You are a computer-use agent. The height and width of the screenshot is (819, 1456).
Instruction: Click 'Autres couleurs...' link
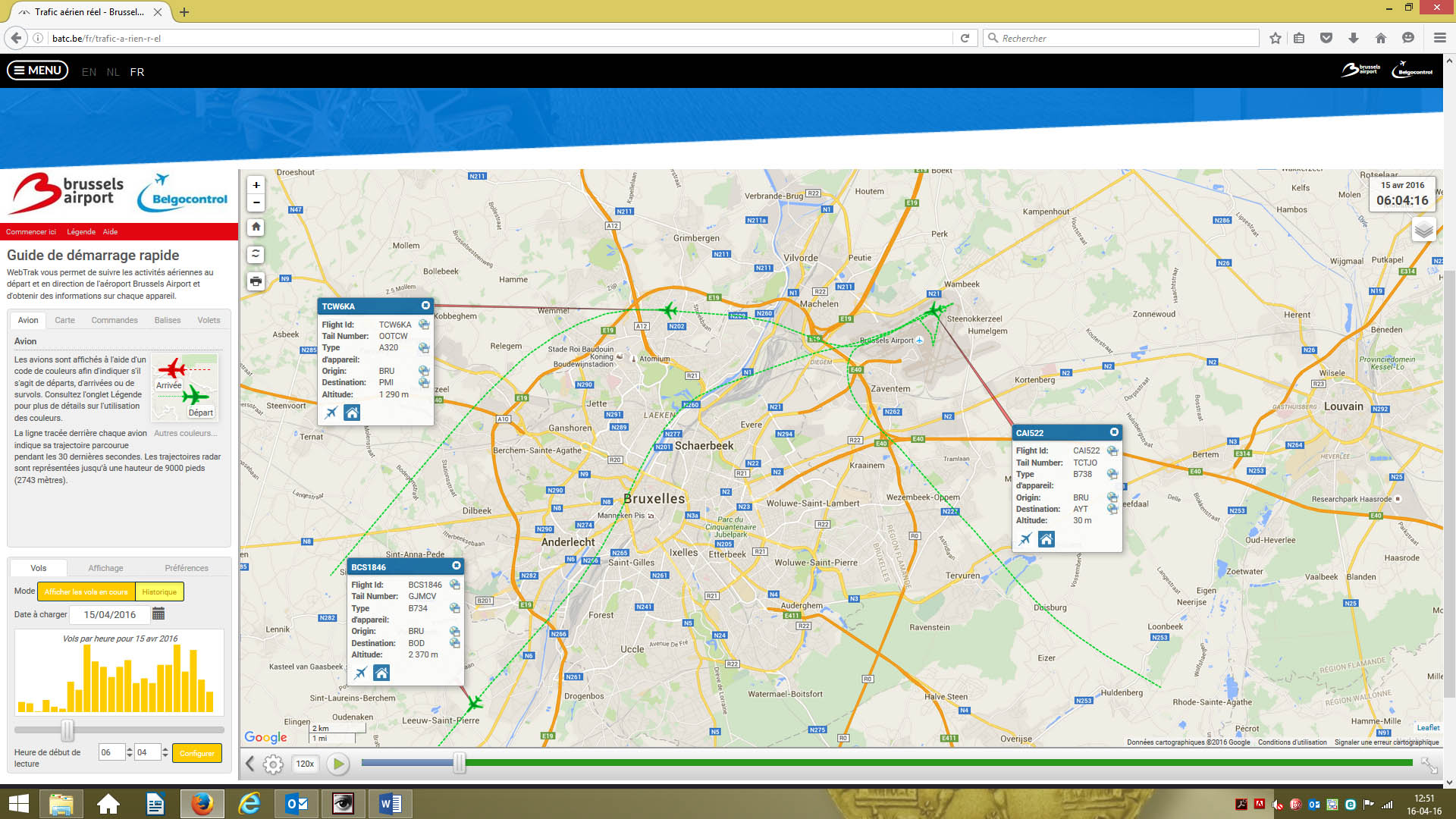click(185, 433)
